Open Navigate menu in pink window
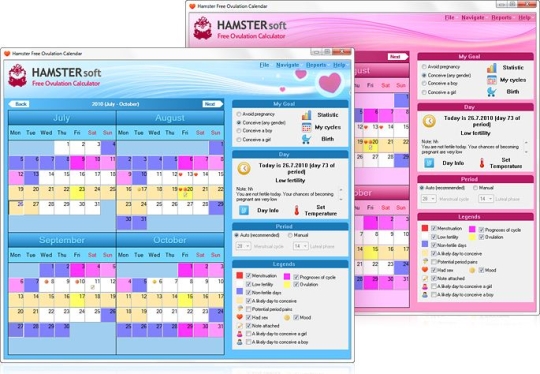The image size is (540, 374). pyautogui.click(x=473, y=18)
